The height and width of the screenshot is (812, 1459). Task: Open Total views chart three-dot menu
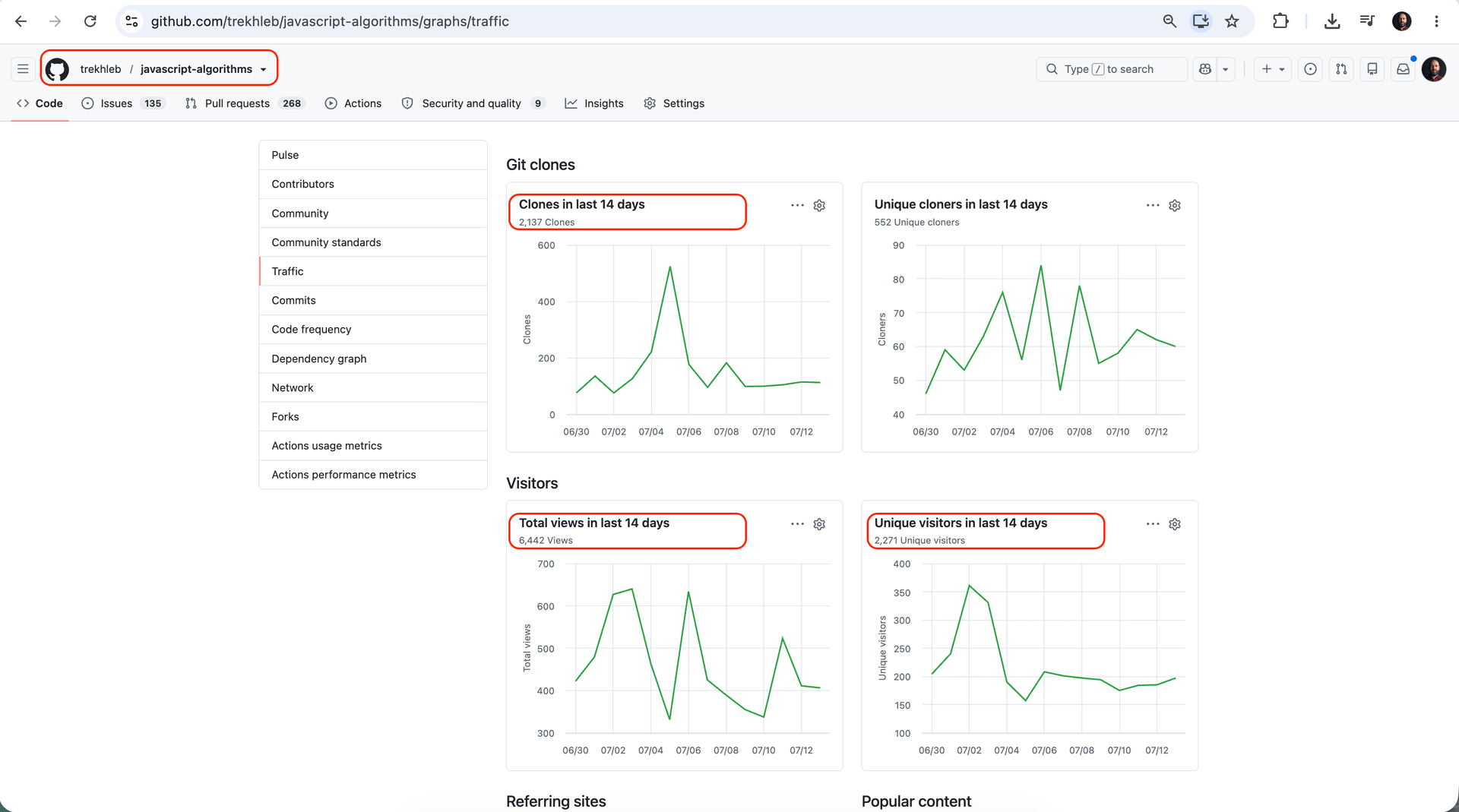(x=797, y=524)
